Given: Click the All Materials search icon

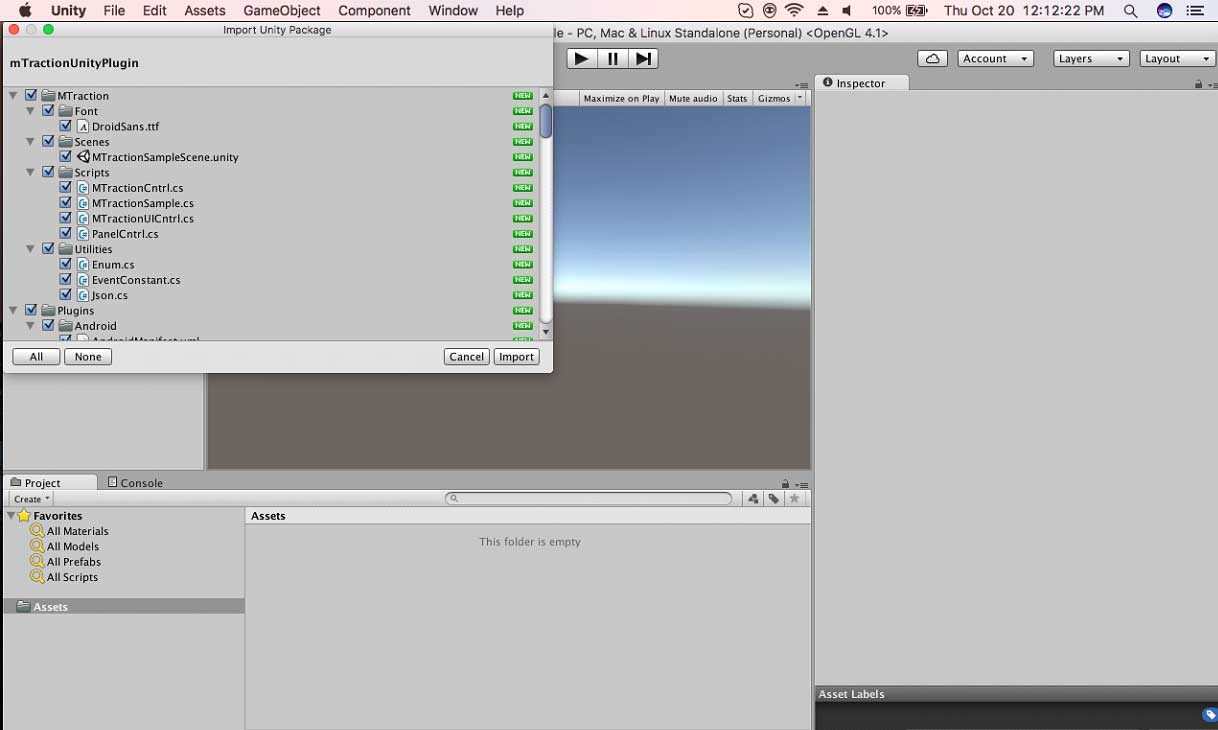Looking at the screenshot, I should [x=38, y=531].
